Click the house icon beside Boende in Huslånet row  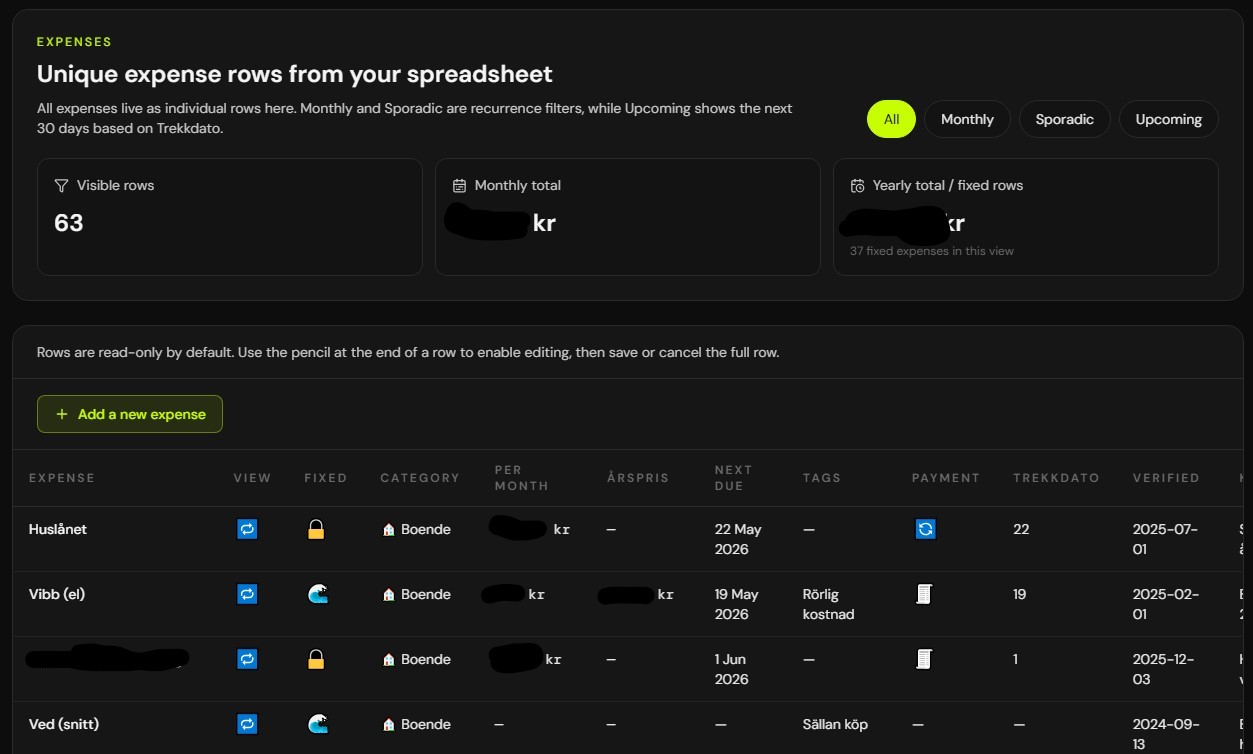coord(388,529)
